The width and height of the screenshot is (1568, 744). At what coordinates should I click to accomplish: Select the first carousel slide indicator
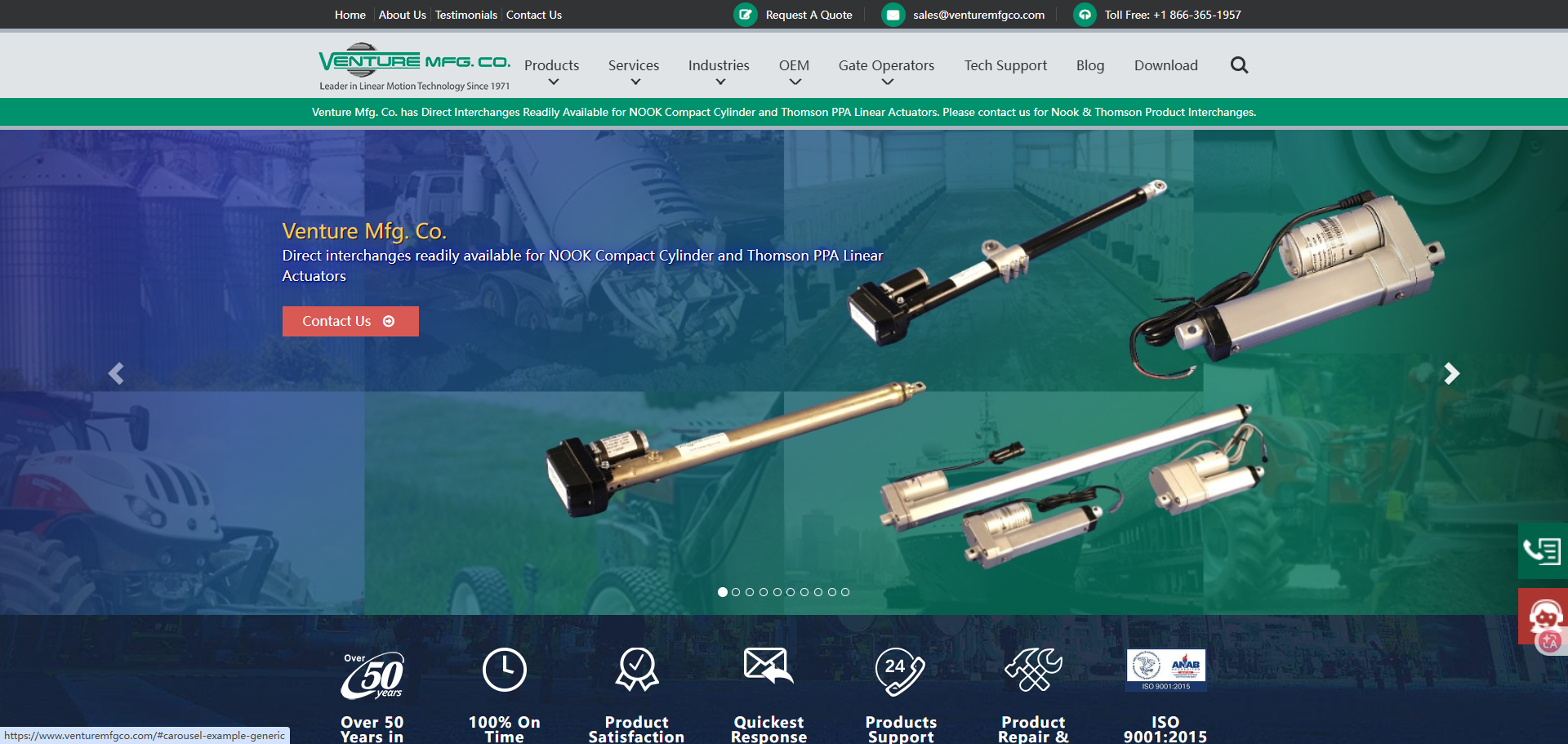[x=723, y=592]
